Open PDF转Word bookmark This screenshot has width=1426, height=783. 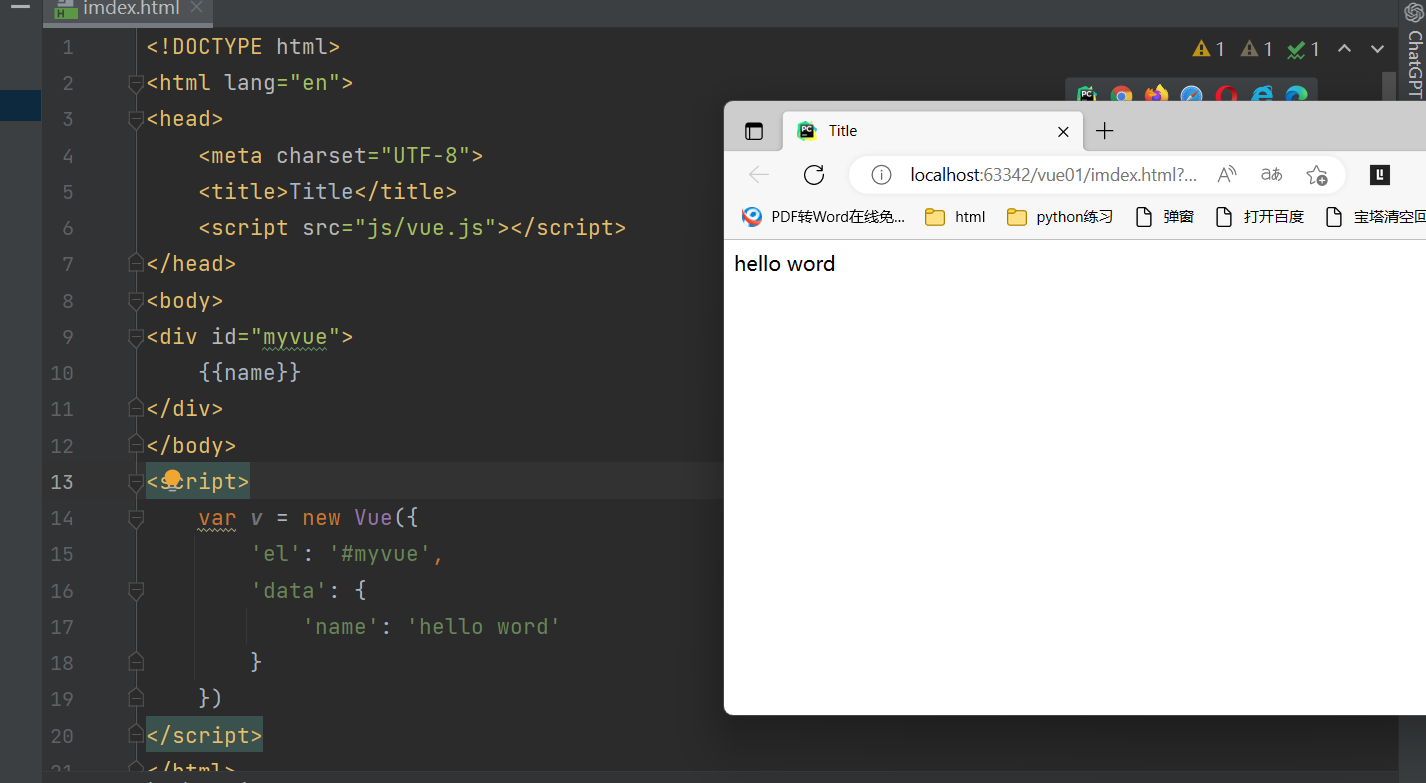824,217
